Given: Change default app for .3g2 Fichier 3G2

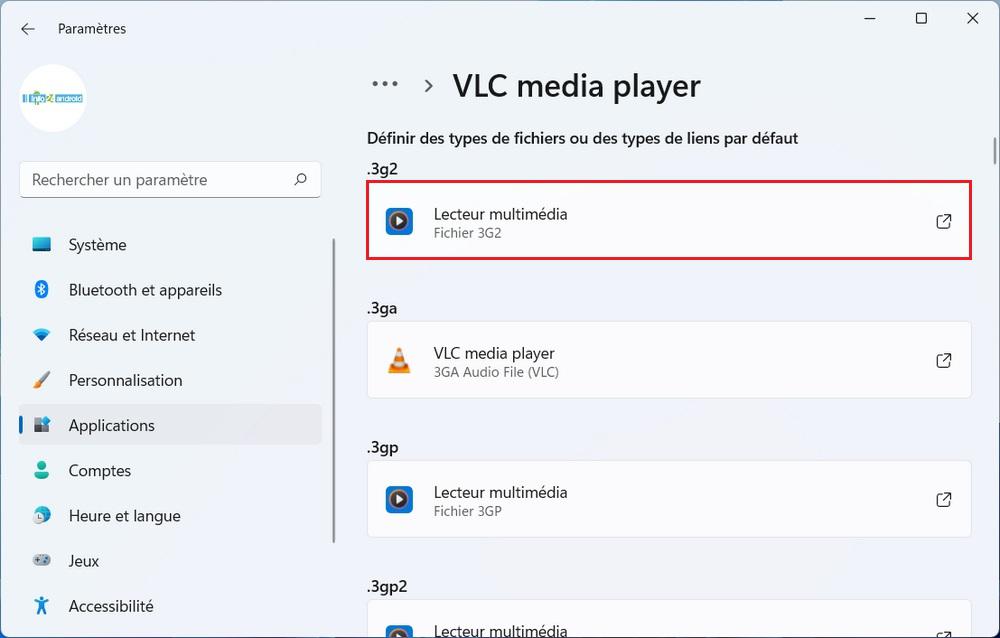Looking at the screenshot, I should click(669, 221).
